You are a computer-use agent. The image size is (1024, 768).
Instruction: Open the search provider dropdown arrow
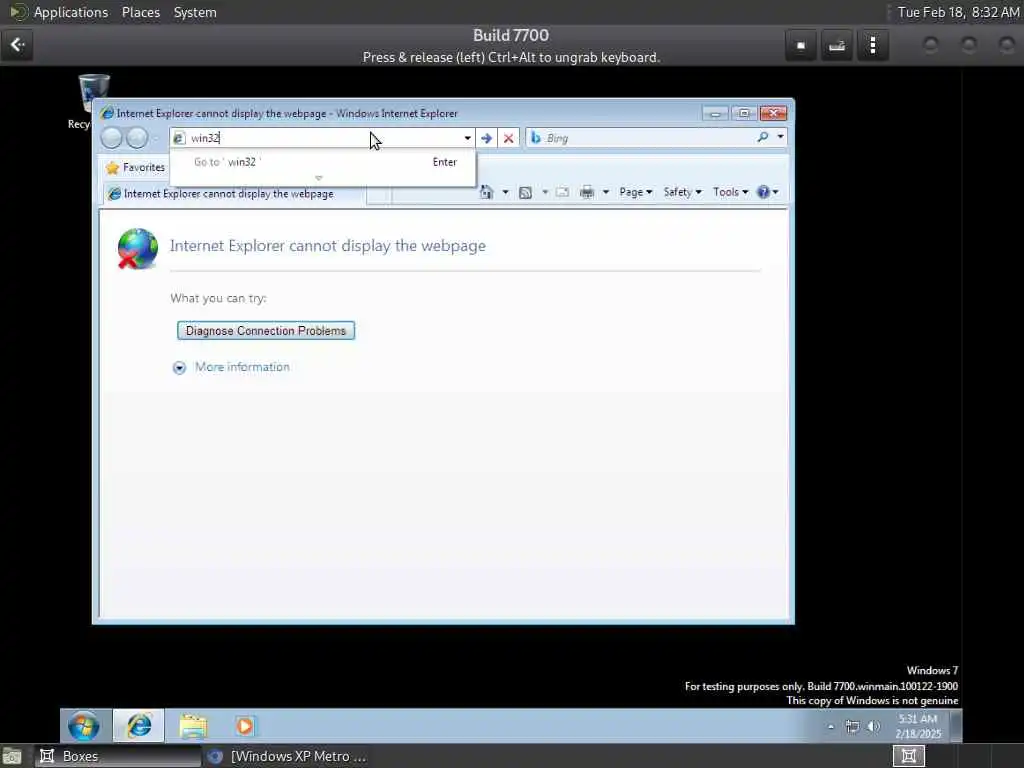tap(780, 137)
